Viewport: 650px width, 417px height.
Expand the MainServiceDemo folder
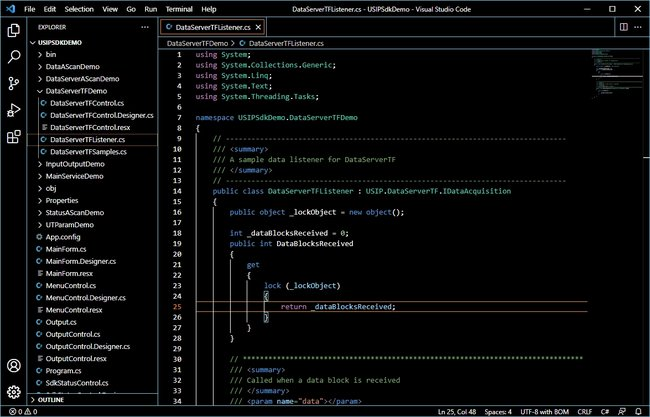pos(74,176)
